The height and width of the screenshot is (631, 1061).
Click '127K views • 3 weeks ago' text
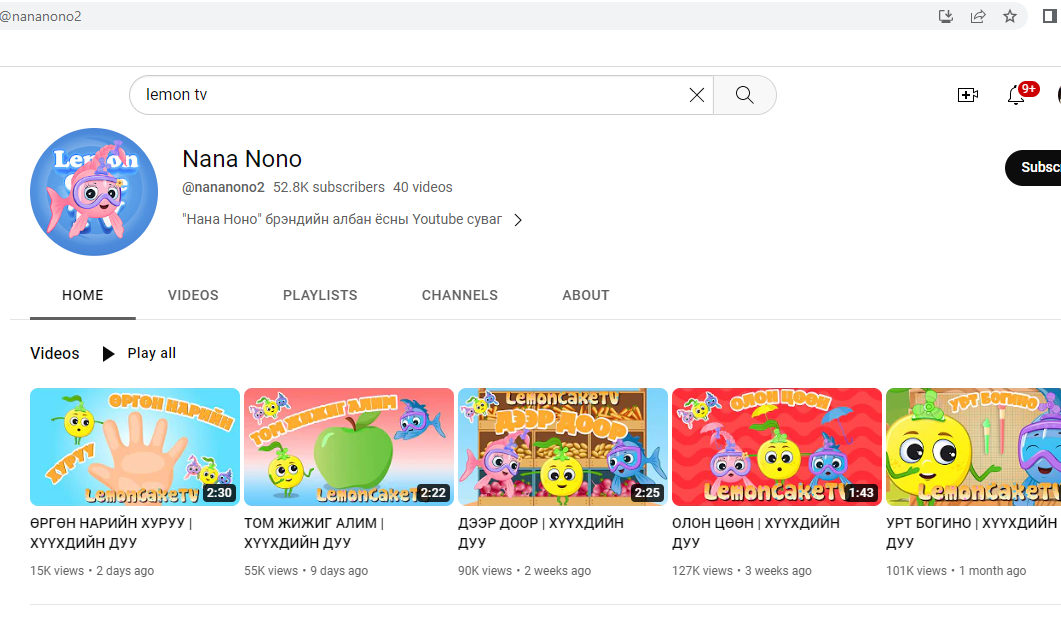pos(742,571)
